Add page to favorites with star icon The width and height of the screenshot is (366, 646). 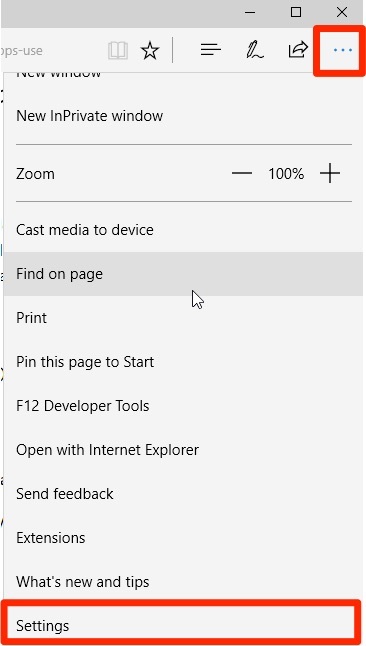click(150, 51)
